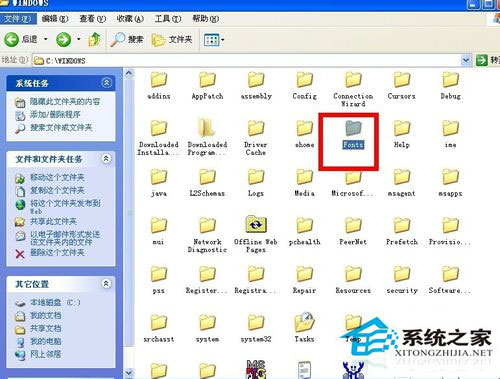
Task: Collapse the 系统任务 panel
Action: tap(106, 82)
